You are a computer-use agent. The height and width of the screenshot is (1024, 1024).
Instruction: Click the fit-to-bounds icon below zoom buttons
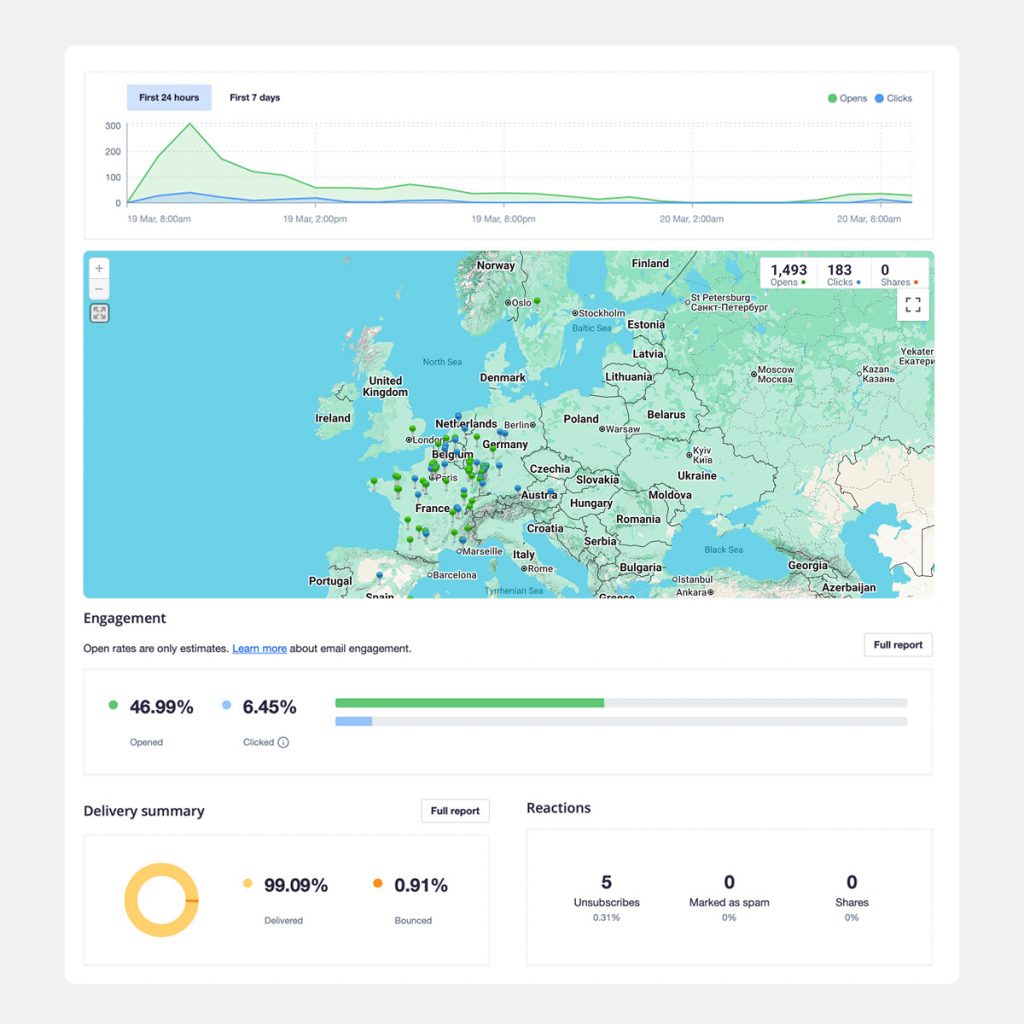tap(99, 313)
